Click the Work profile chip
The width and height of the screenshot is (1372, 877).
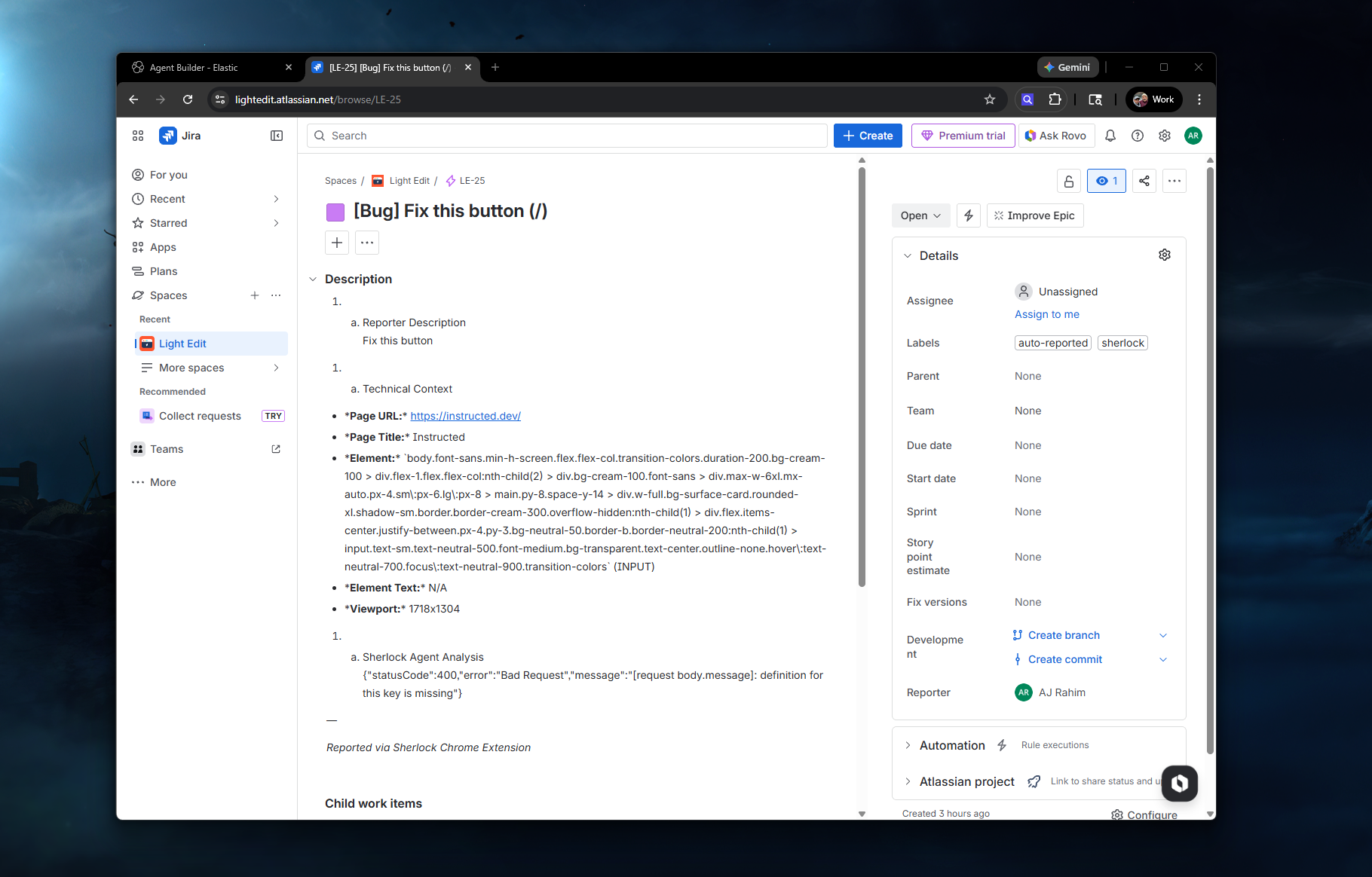pos(1153,99)
